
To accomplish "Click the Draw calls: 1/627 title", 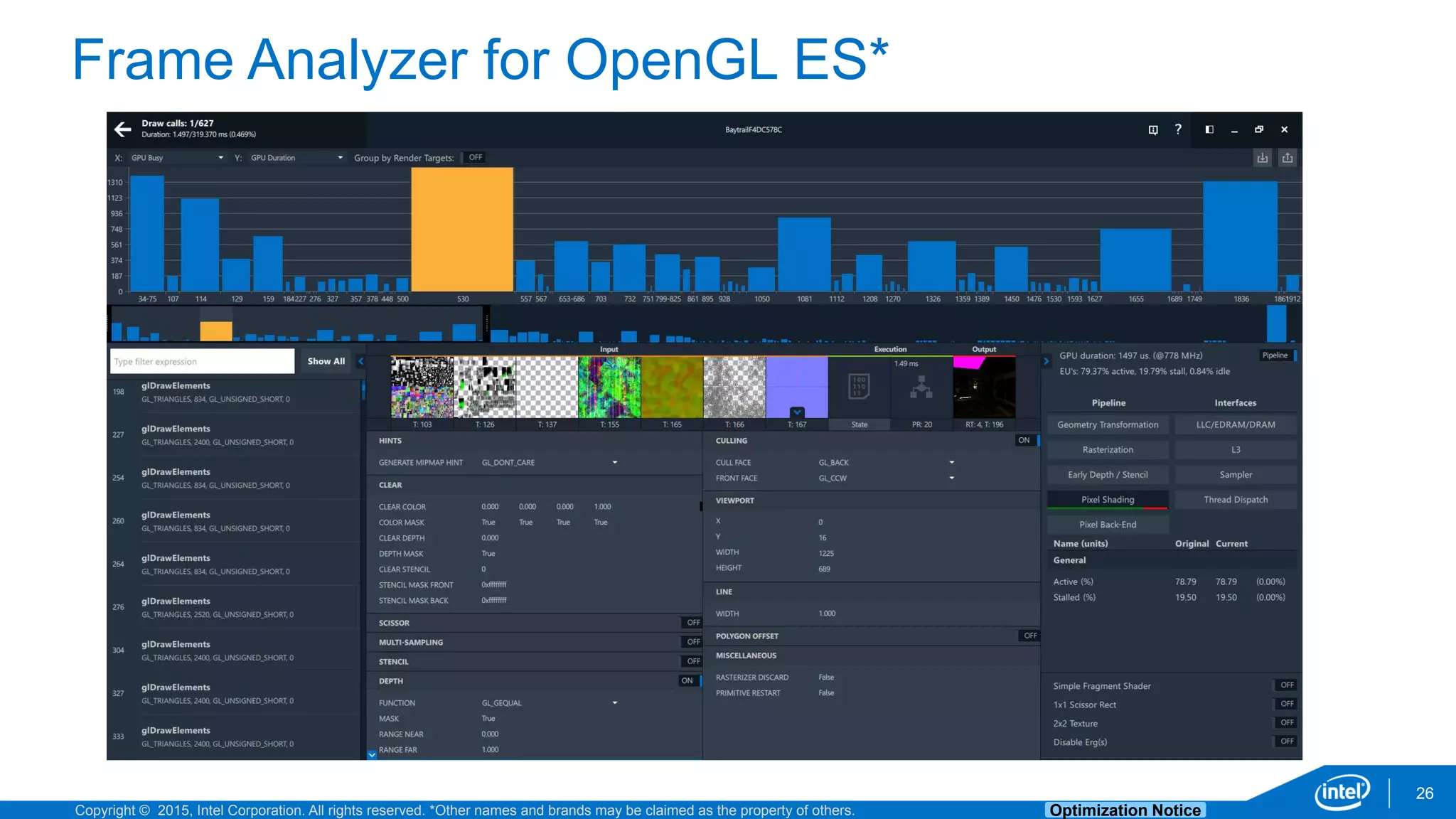I will 177,123.
